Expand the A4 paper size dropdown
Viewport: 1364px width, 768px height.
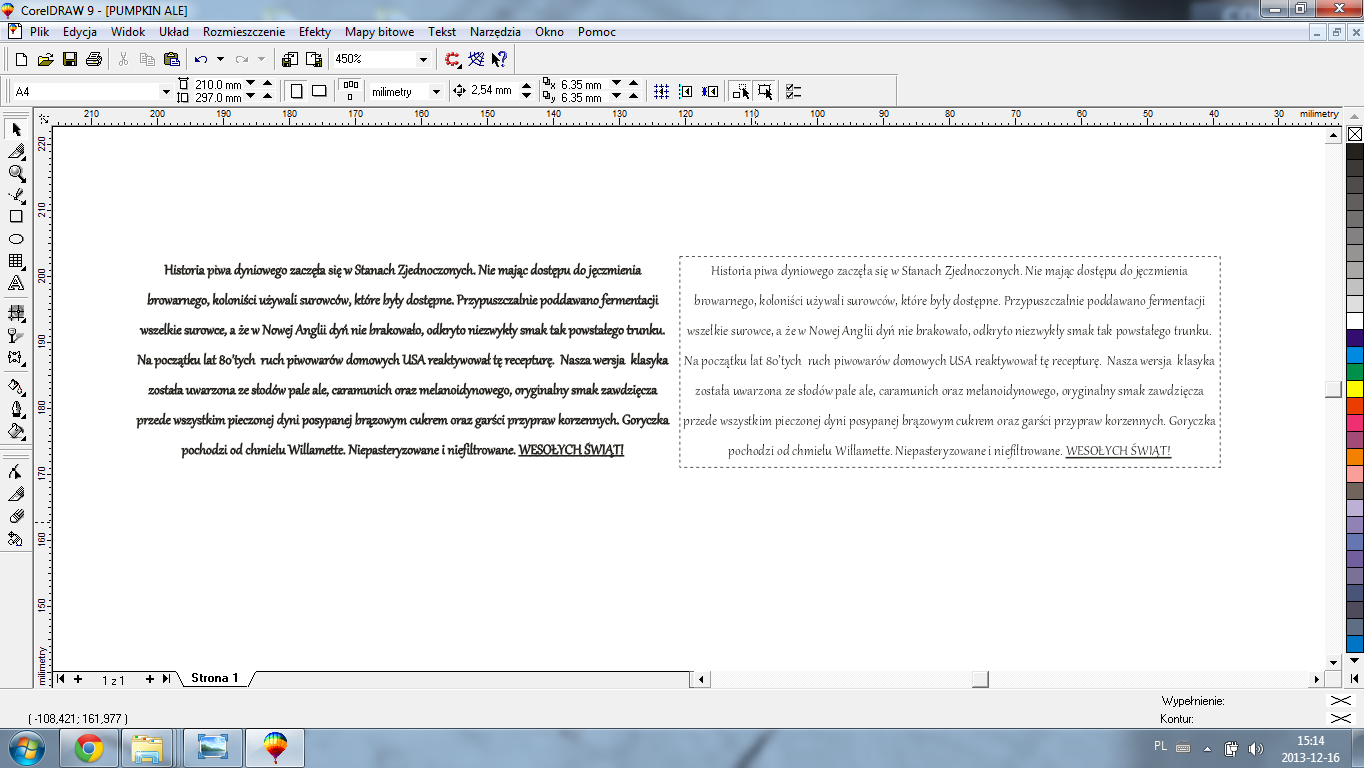point(166,91)
